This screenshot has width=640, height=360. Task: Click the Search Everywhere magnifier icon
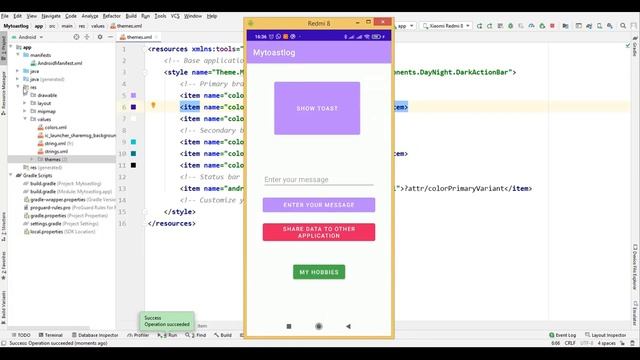pyautogui.click(x=623, y=26)
